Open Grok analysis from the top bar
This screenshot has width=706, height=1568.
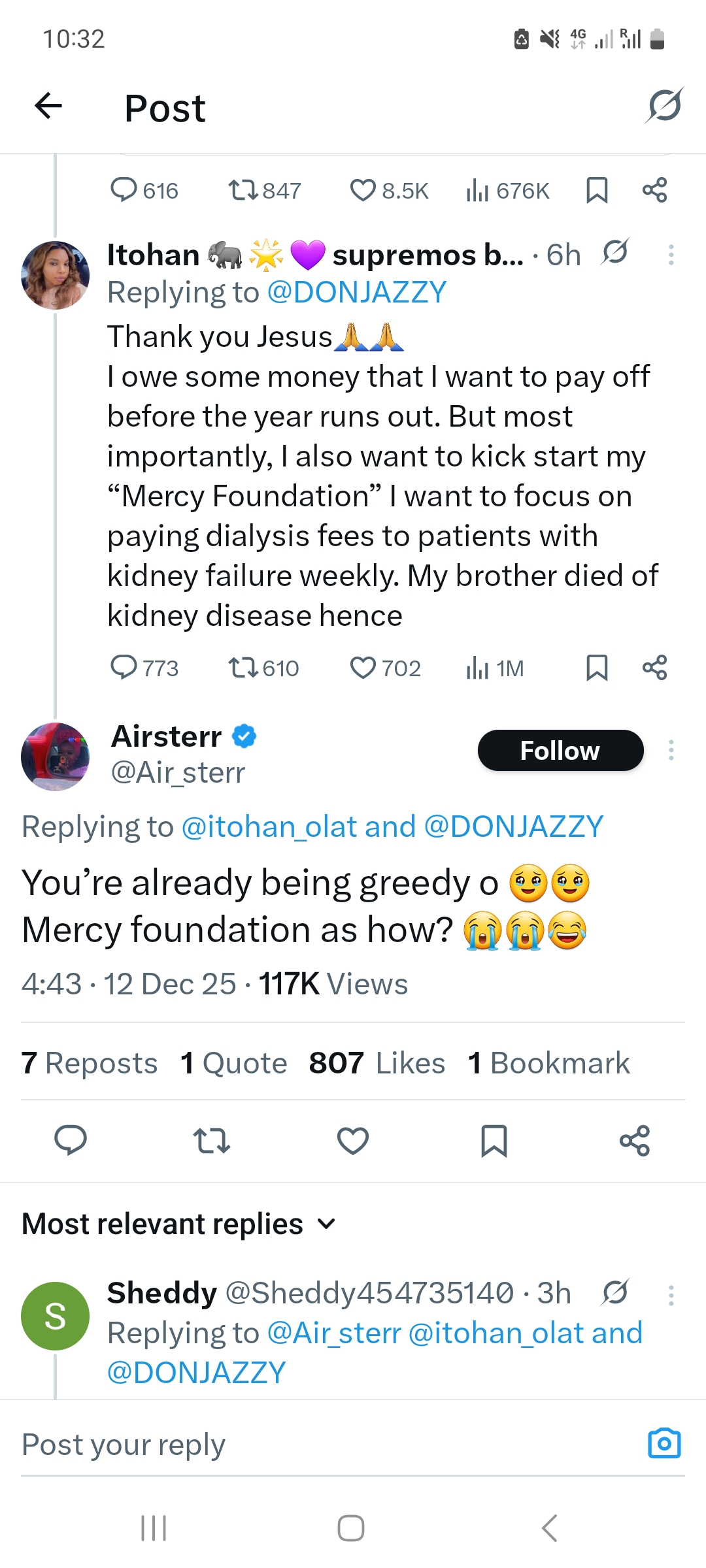tap(664, 106)
